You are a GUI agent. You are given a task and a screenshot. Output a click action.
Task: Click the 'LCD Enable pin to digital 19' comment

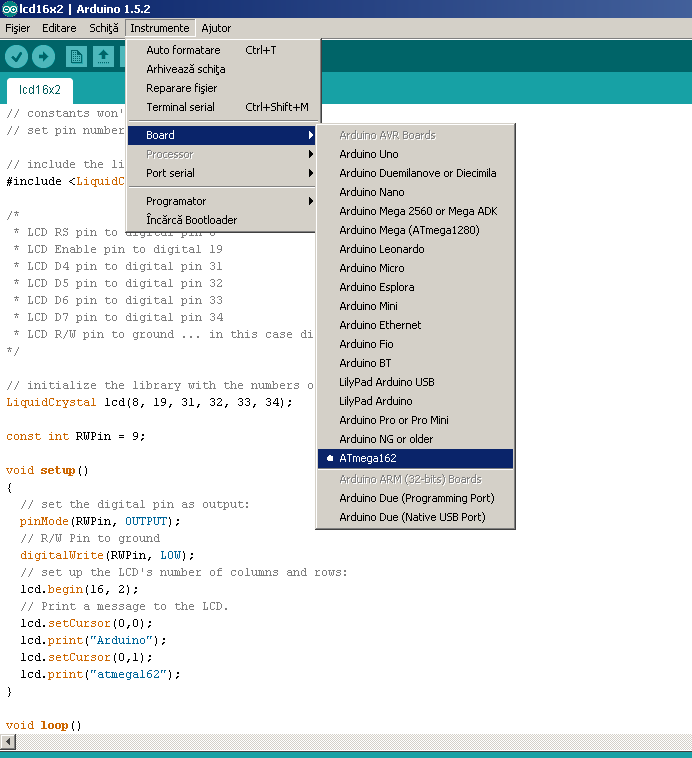click(x=118, y=249)
